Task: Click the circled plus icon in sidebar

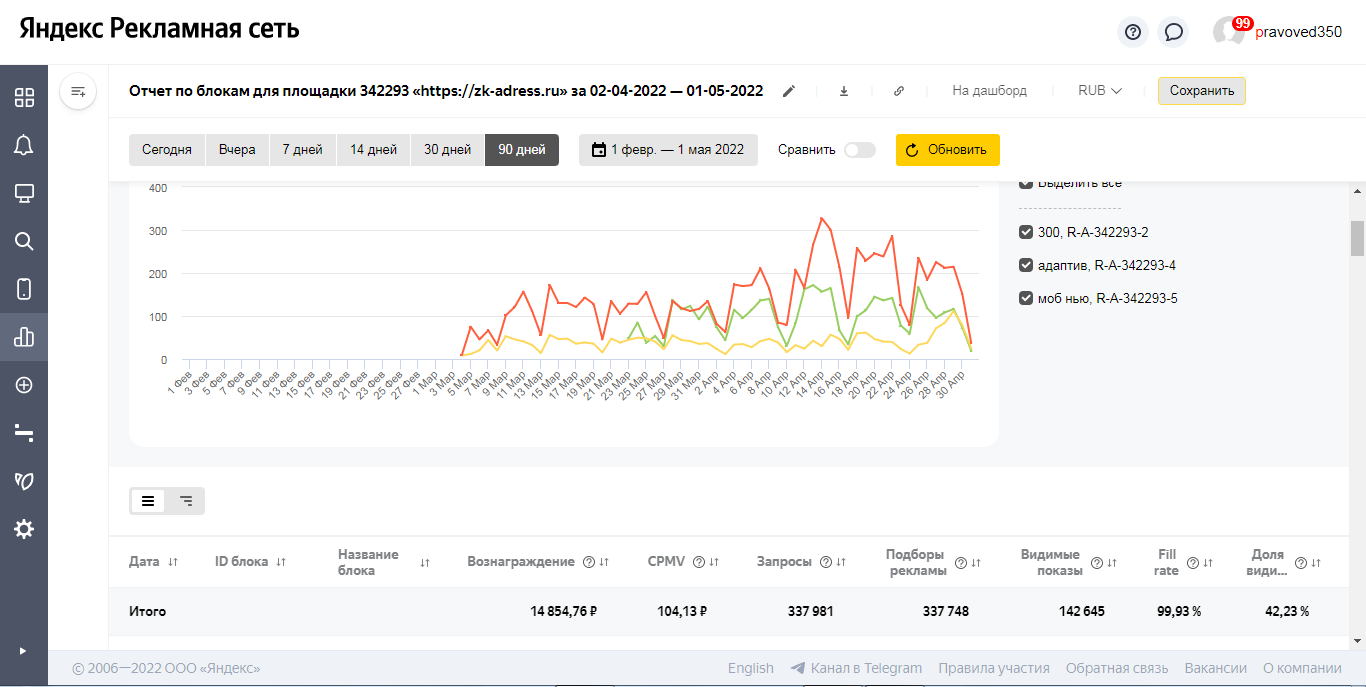Action: (x=24, y=385)
